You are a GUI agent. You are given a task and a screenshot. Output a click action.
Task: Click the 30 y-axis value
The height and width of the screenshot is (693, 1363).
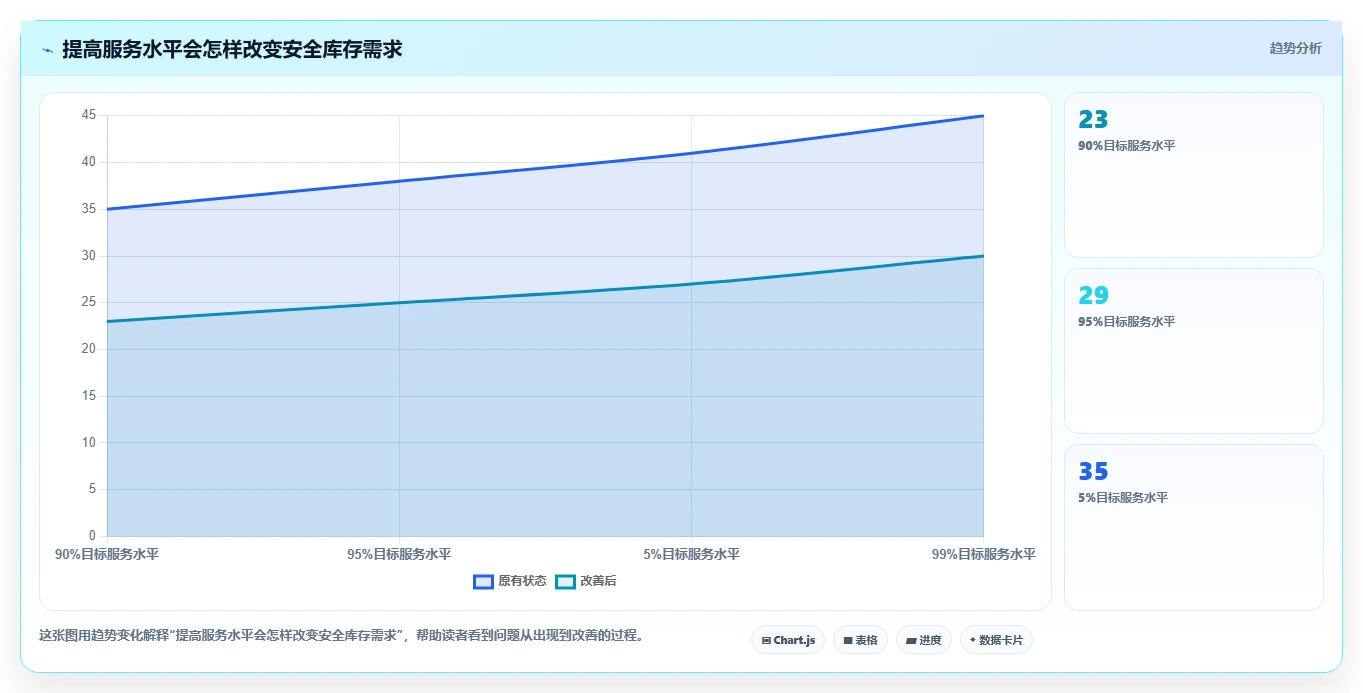click(x=89, y=256)
